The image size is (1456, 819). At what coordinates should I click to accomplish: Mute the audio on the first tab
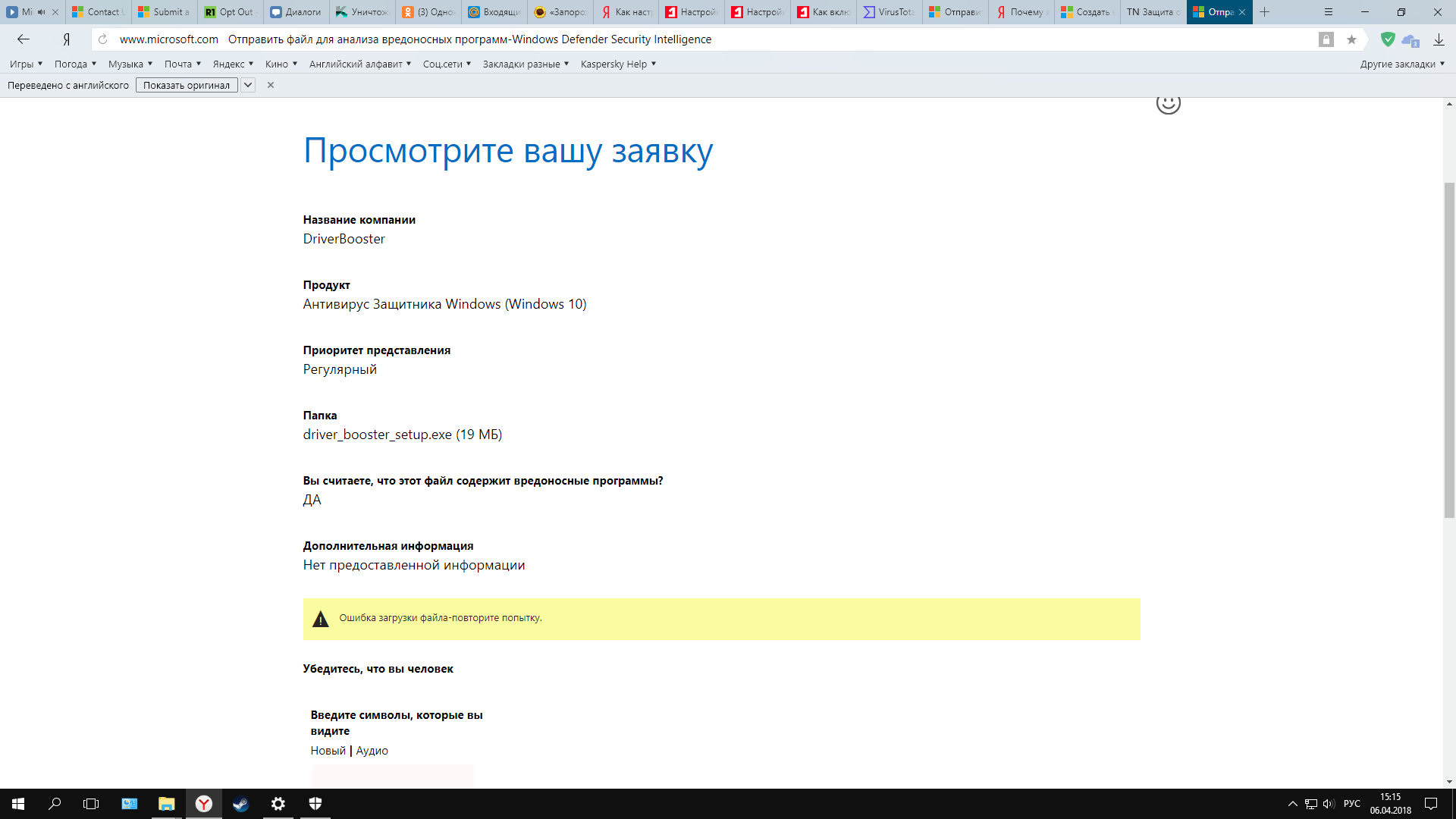coord(41,12)
